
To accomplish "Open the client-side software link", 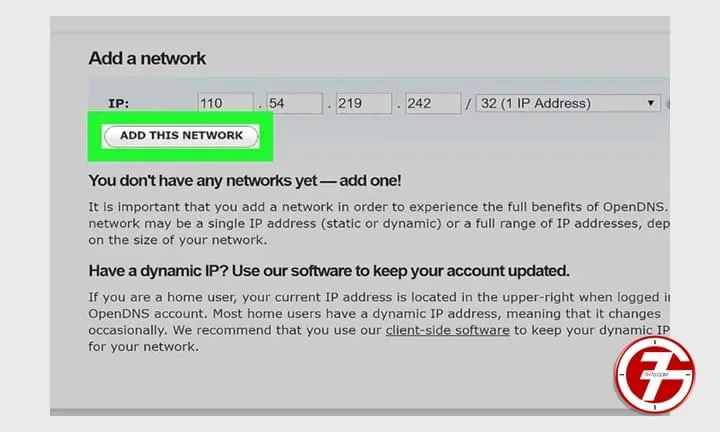I will (x=447, y=330).
